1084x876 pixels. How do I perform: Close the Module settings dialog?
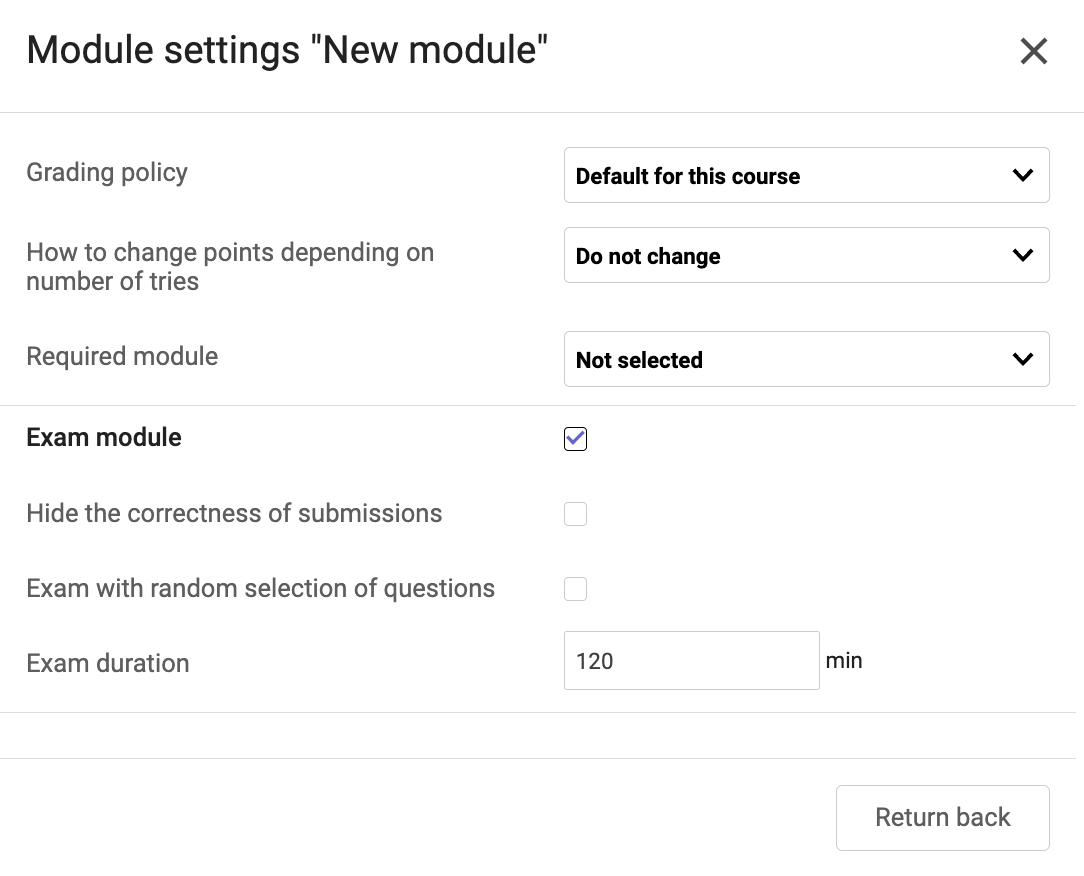coord(1033,51)
